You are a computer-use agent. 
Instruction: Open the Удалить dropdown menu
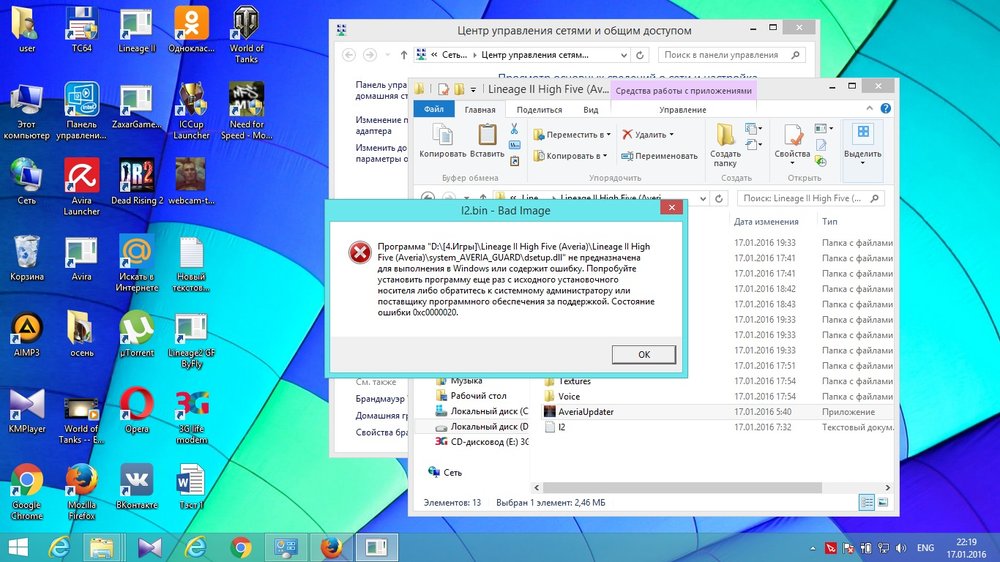[x=648, y=134]
